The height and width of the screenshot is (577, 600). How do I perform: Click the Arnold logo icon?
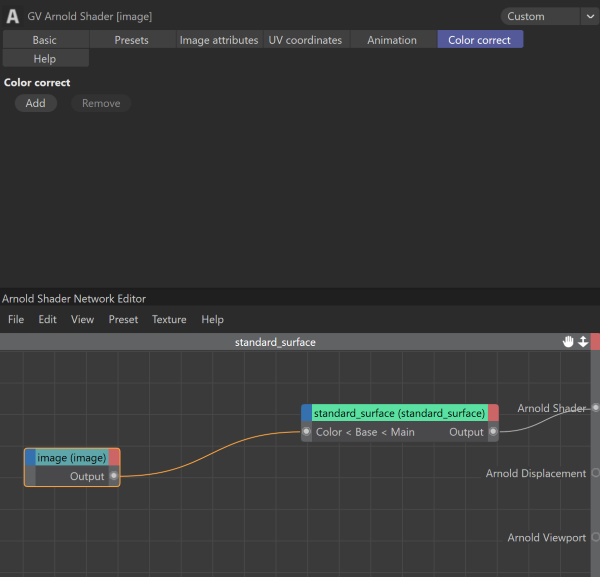coord(13,16)
